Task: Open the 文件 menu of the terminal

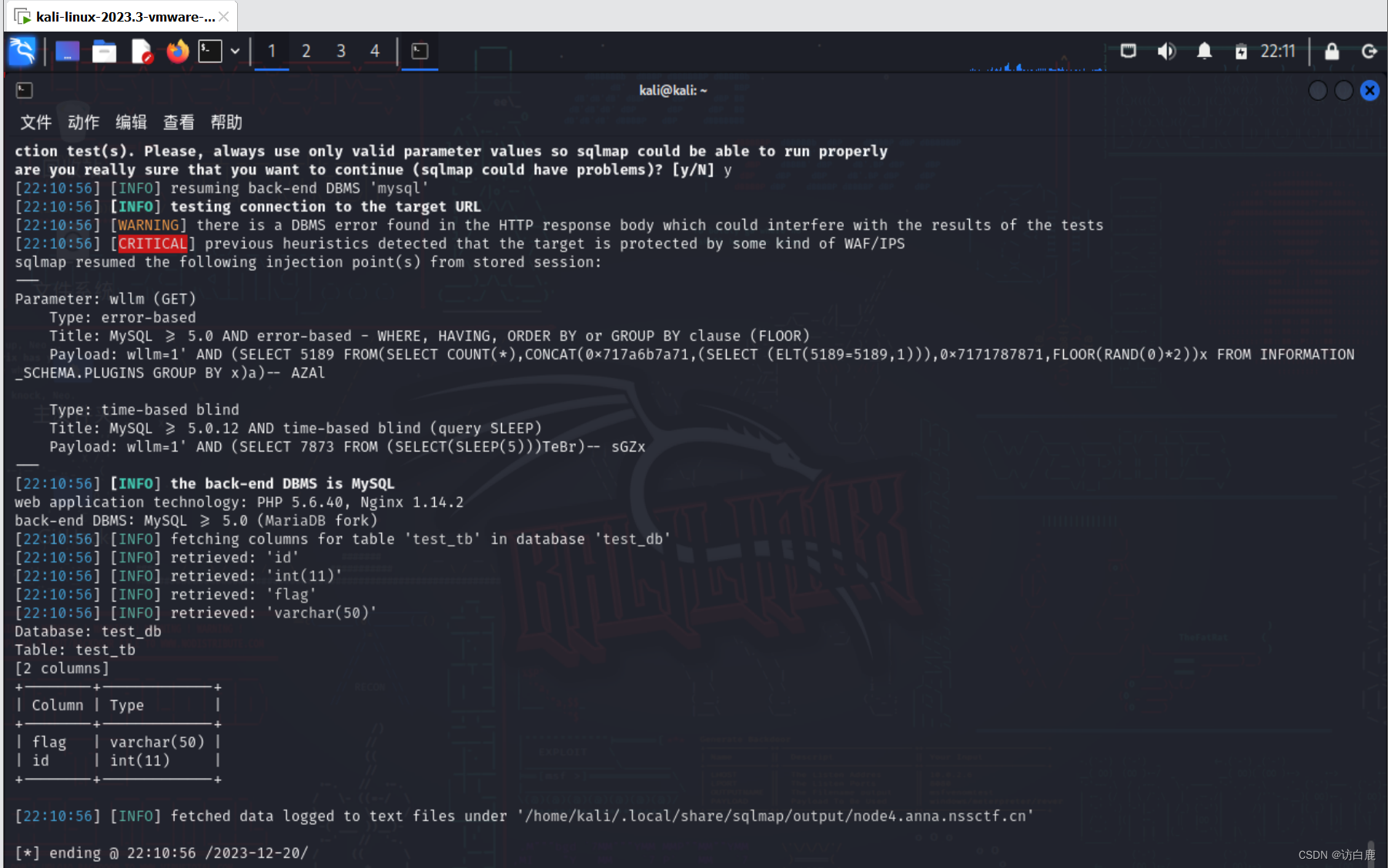Action: pos(35,122)
